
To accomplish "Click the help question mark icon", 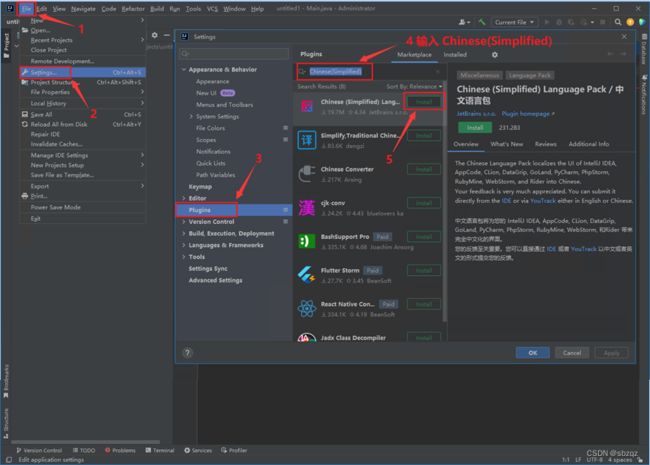I will [x=187, y=353].
